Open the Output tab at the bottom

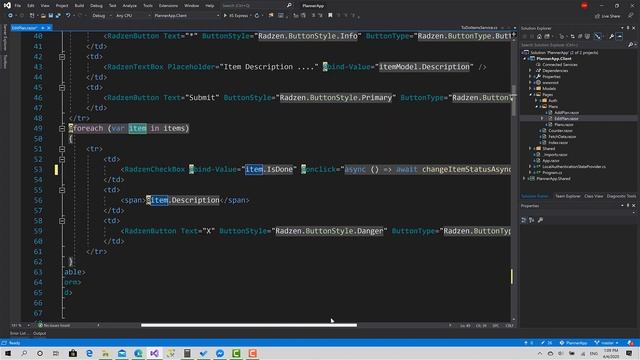(40, 333)
